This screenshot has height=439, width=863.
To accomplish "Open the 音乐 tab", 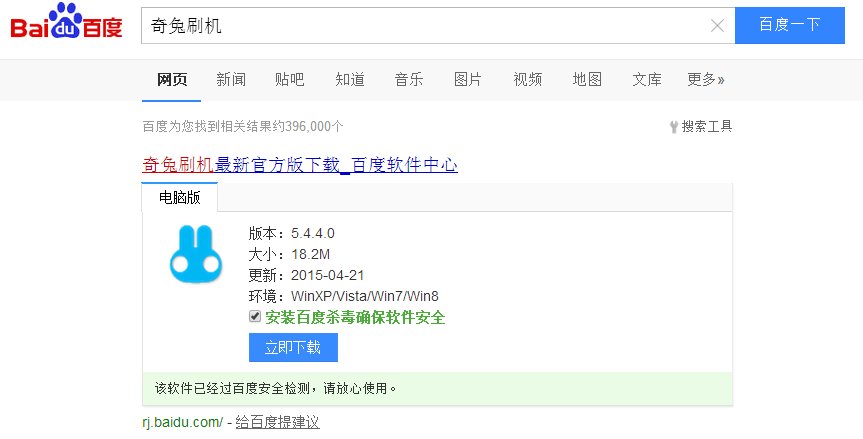I will coord(409,80).
